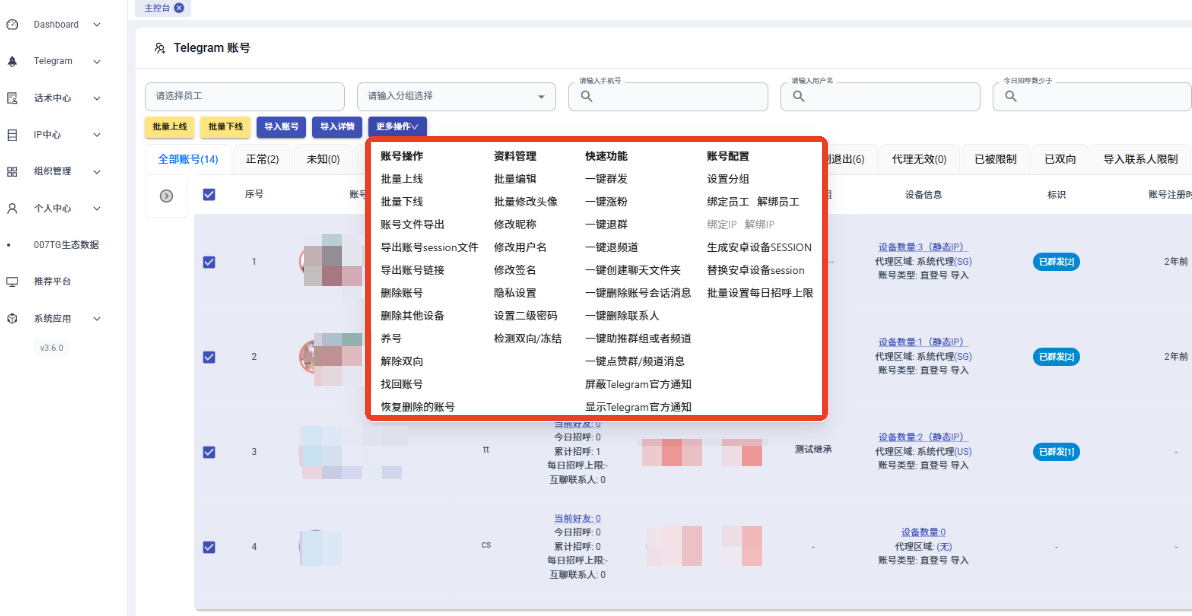Uncheck the checkbox for row 1

(209, 262)
